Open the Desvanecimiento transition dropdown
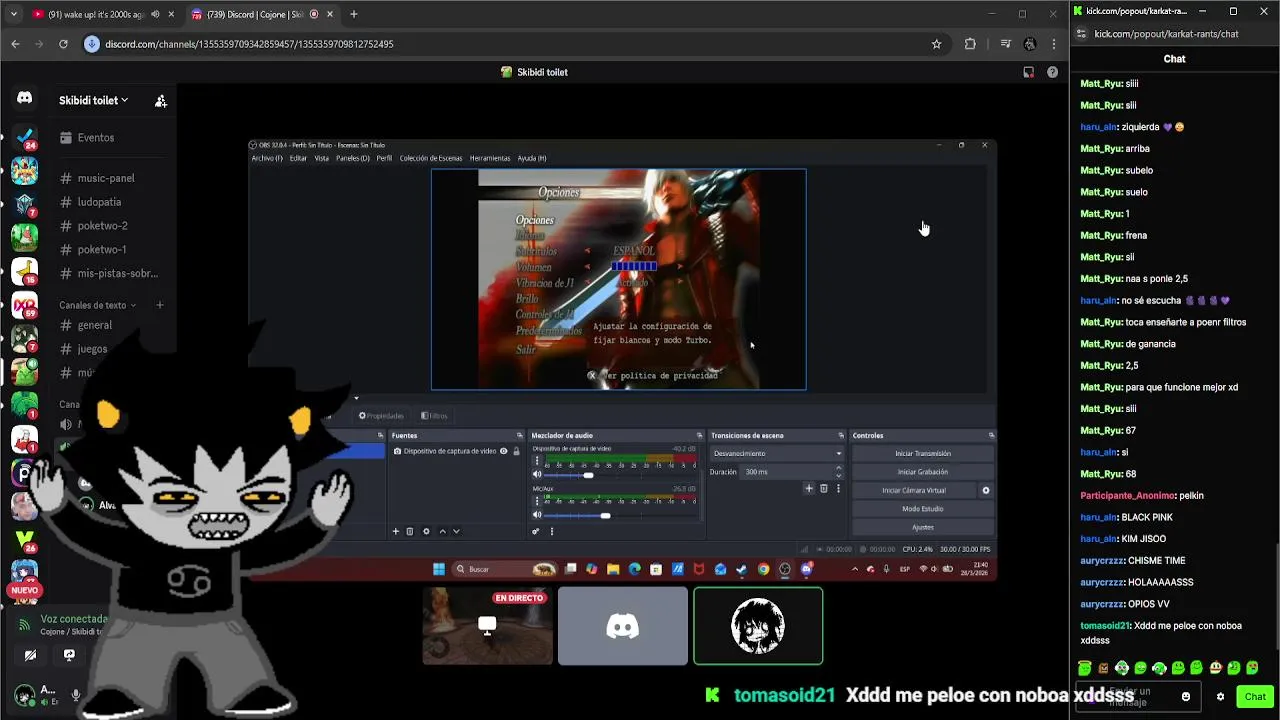This screenshot has height=720, width=1280. (x=776, y=453)
